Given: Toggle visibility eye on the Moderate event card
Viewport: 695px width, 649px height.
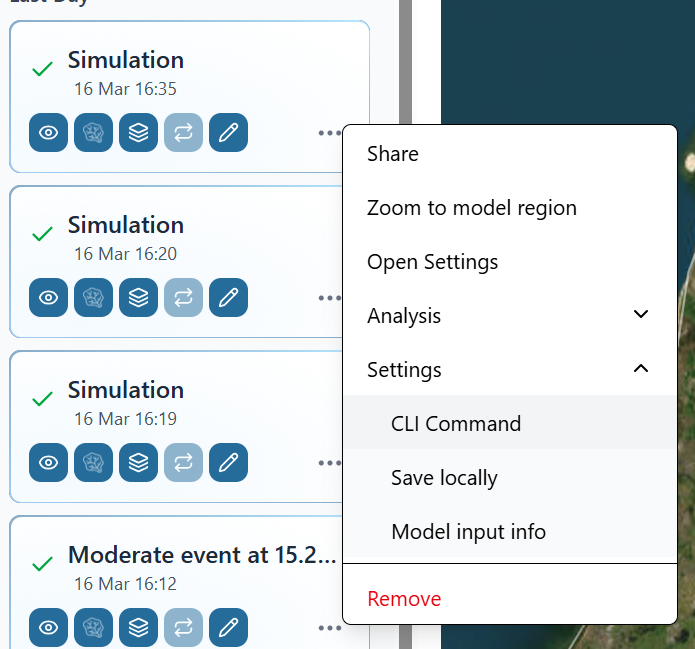Looking at the screenshot, I should pyautogui.click(x=48, y=628).
